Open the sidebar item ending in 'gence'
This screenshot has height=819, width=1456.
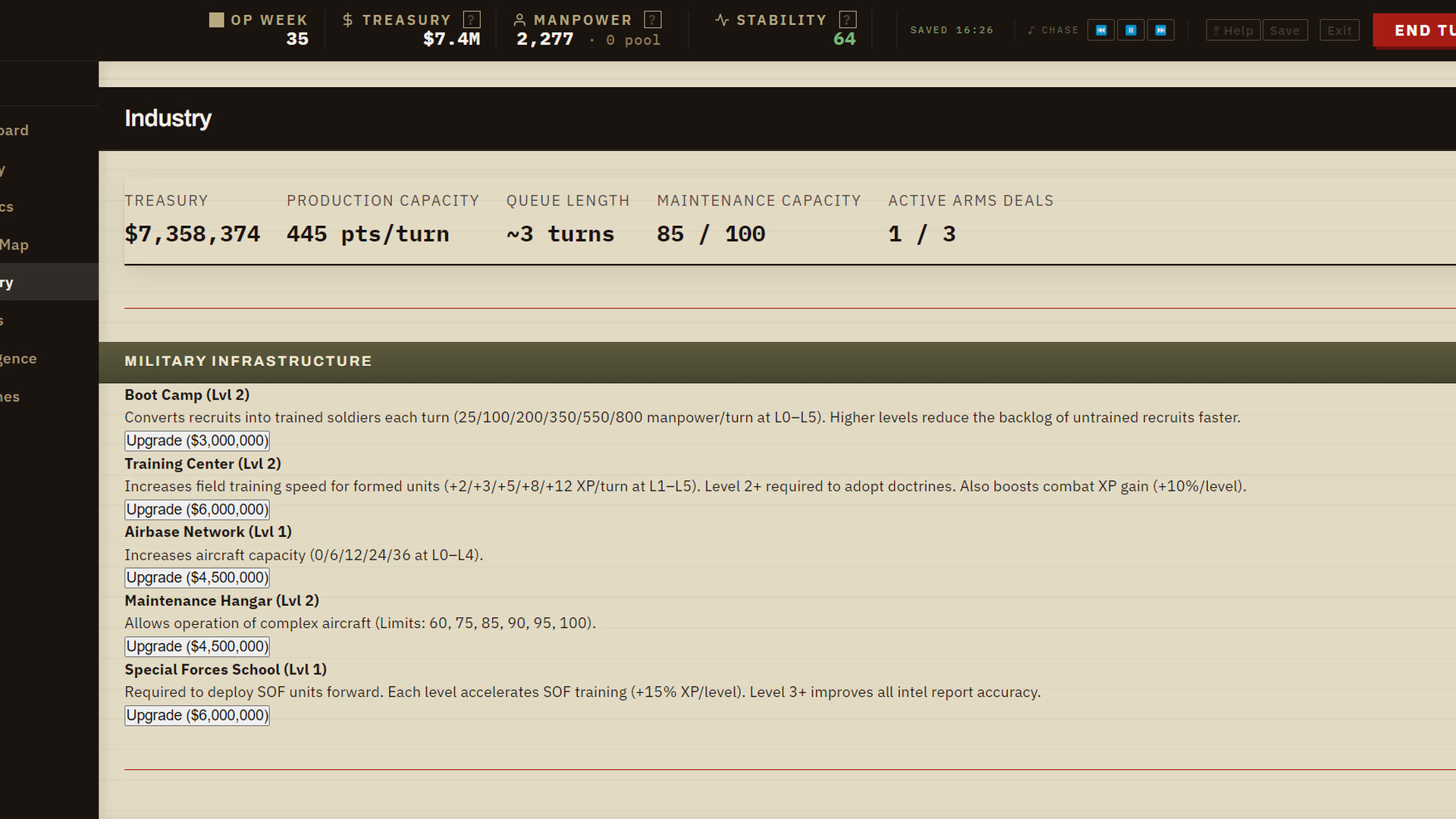point(49,359)
